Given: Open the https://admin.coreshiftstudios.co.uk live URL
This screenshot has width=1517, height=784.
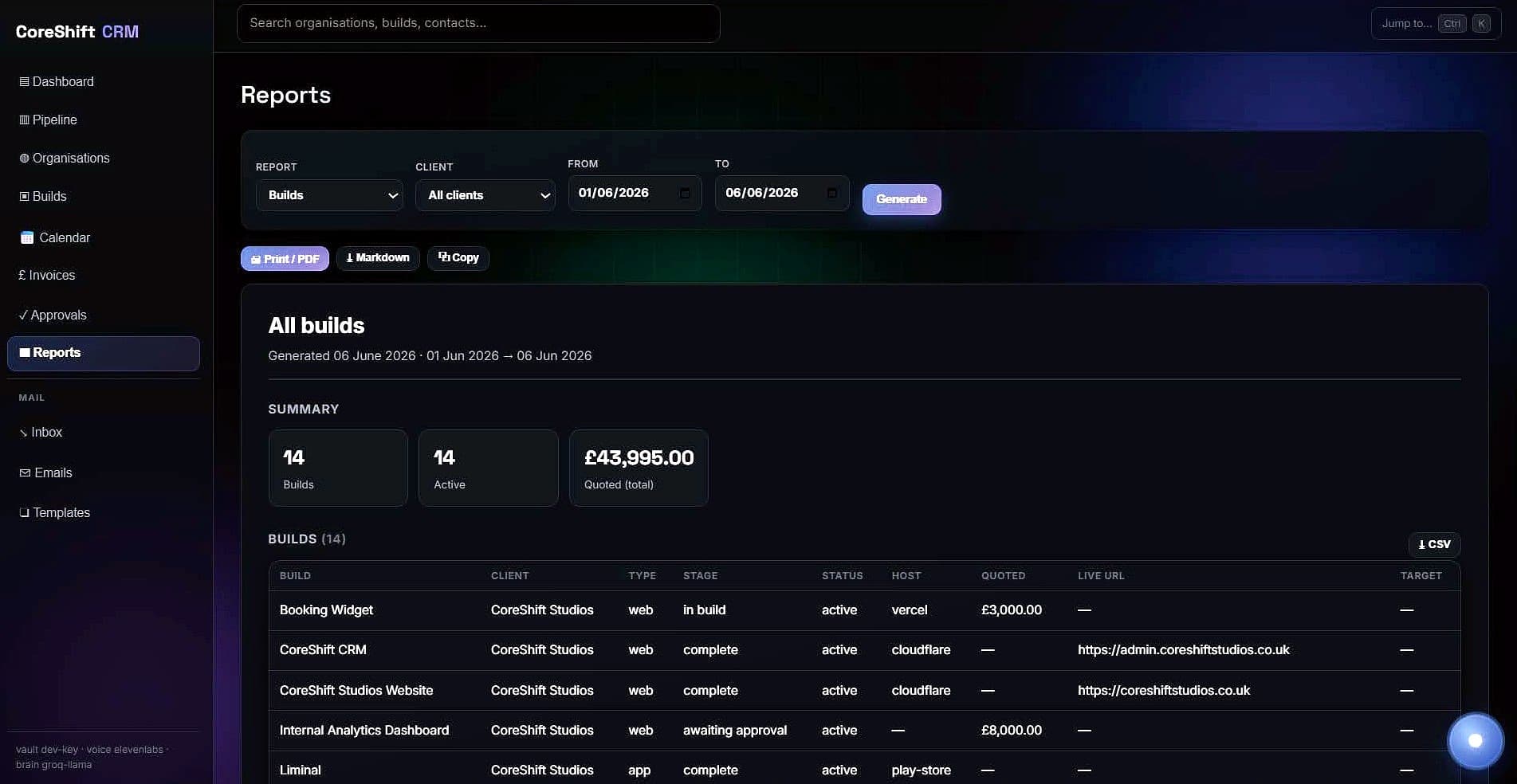Looking at the screenshot, I should coord(1183,650).
